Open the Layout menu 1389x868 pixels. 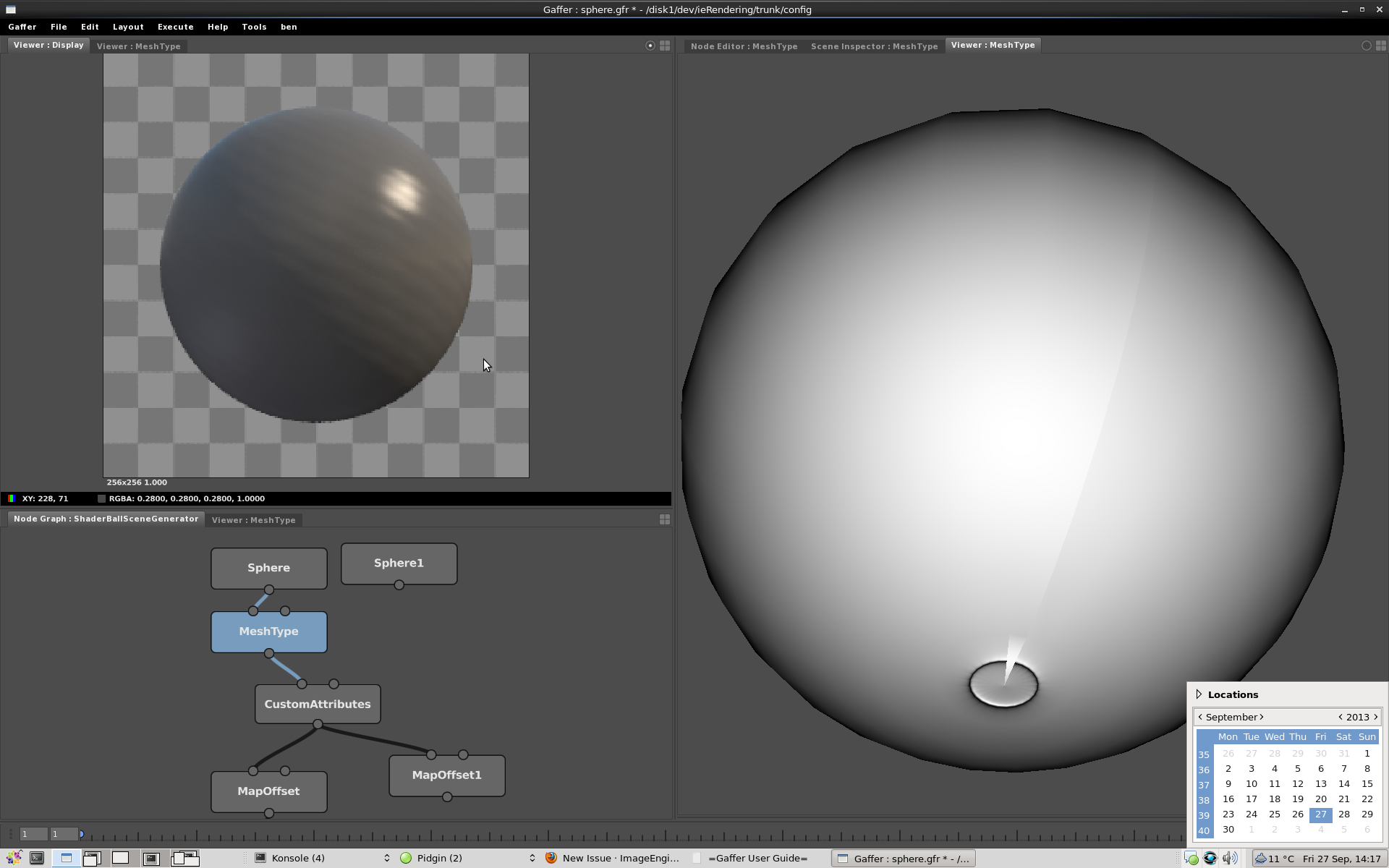(128, 27)
